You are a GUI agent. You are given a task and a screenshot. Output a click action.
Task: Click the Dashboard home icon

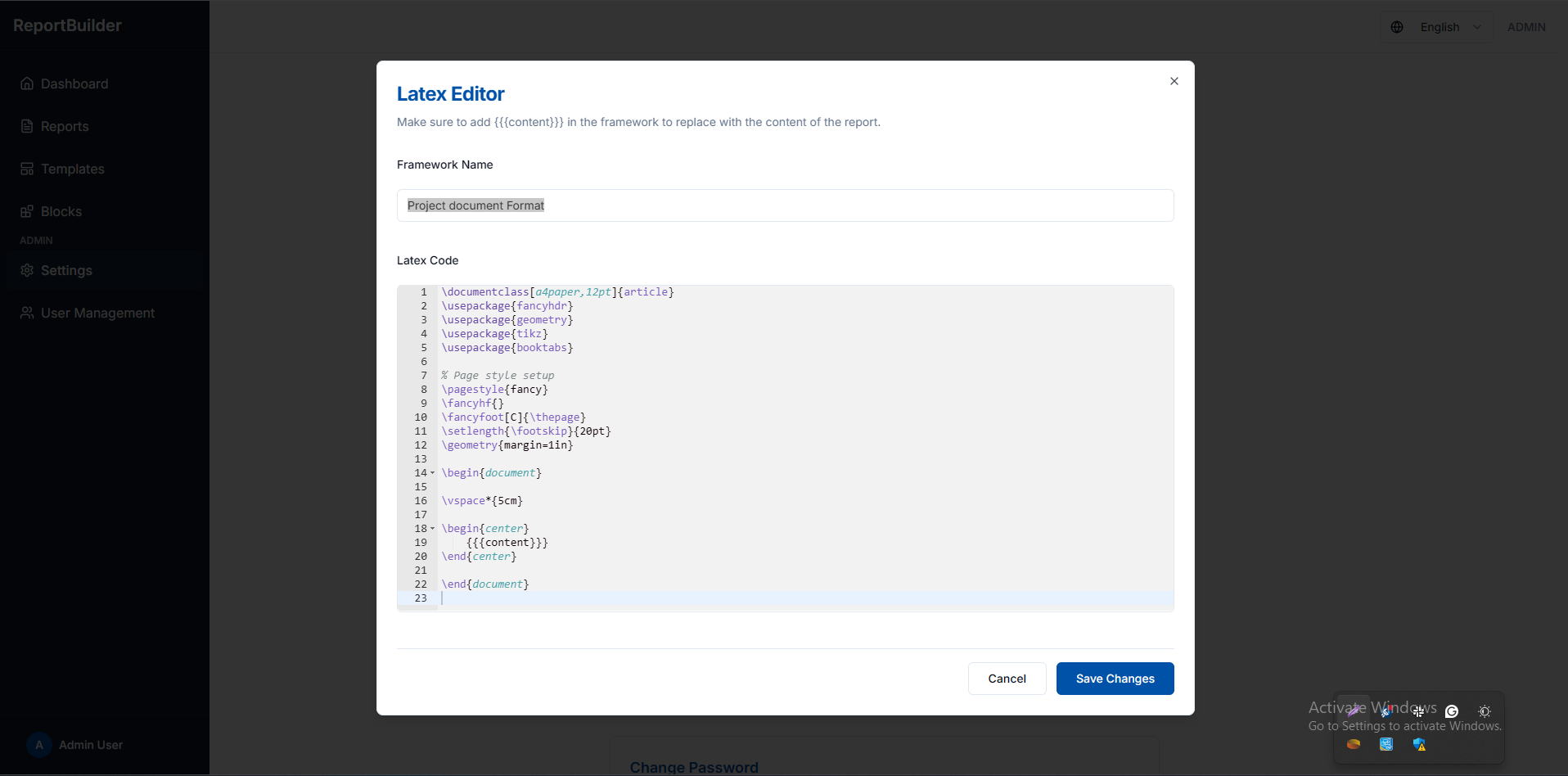[x=27, y=83]
